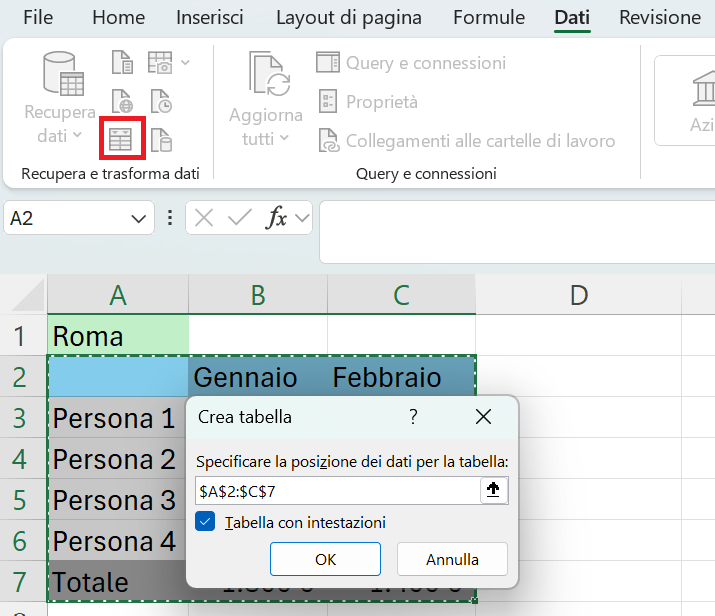Click the help question mark in Crea tabella
Screen dimensions: 715x616
pos(413,416)
